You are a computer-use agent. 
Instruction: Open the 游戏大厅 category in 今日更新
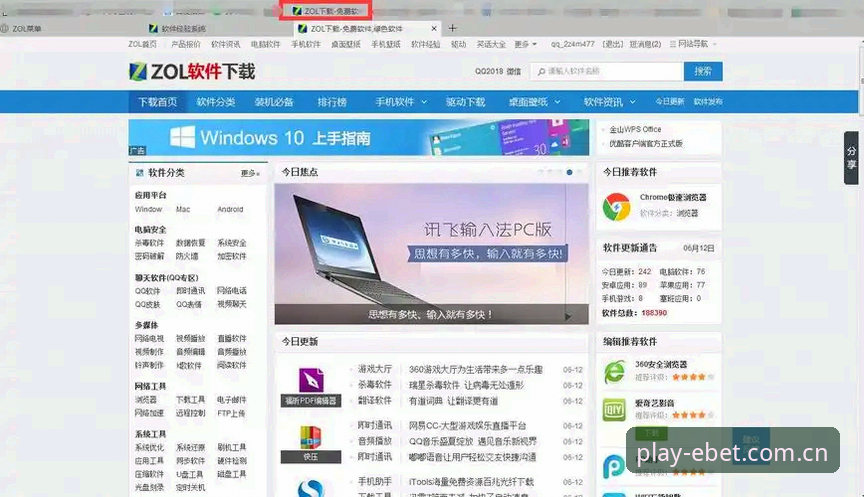coord(375,369)
